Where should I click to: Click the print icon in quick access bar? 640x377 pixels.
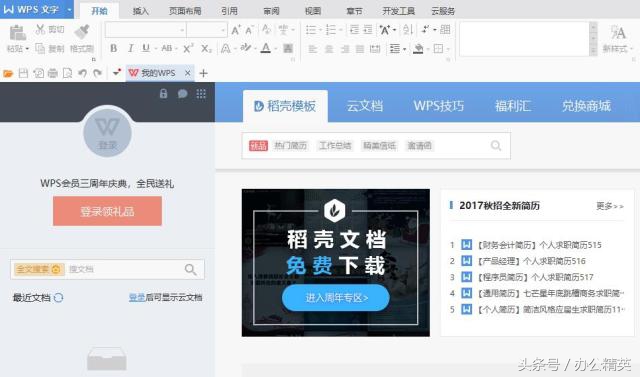(53, 73)
